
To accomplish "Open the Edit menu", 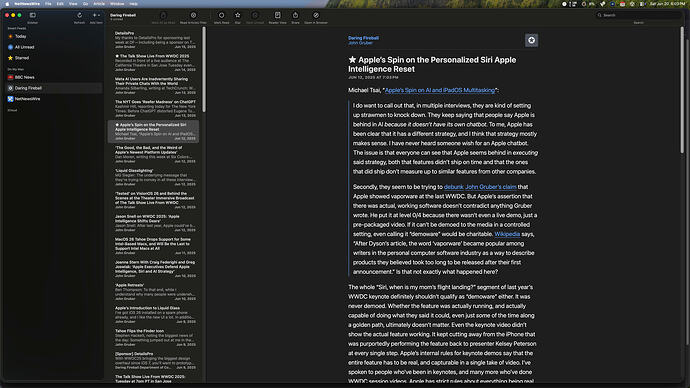I will pyautogui.click(x=60, y=4).
